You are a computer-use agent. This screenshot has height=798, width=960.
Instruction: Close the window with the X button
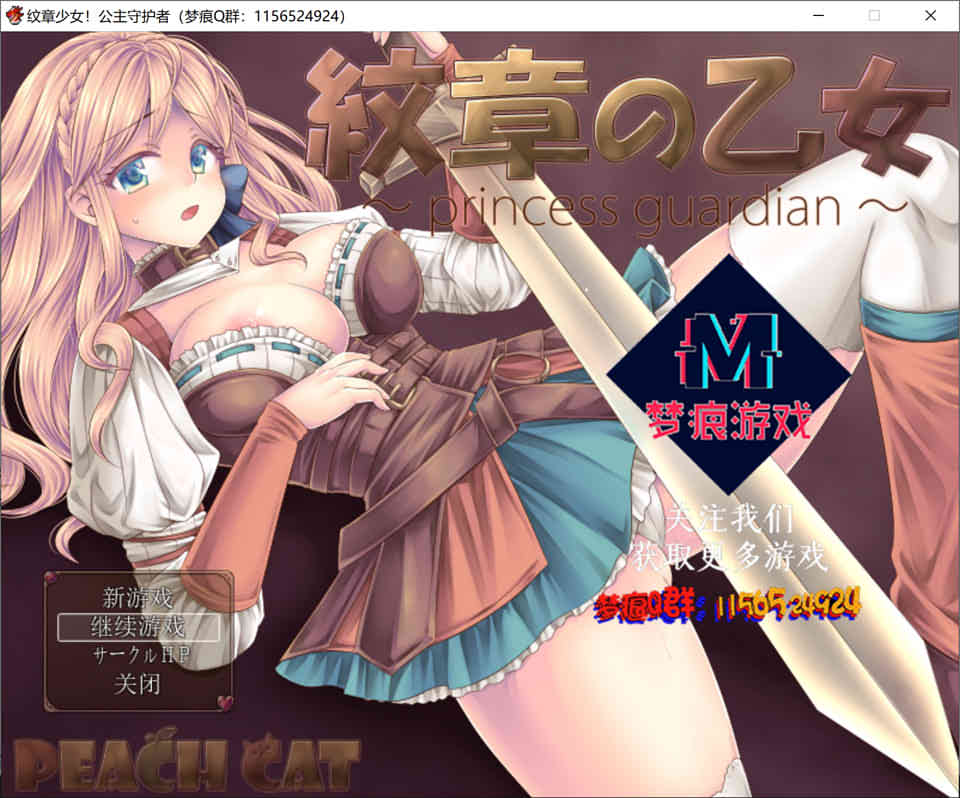pyautogui.click(x=929, y=15)
